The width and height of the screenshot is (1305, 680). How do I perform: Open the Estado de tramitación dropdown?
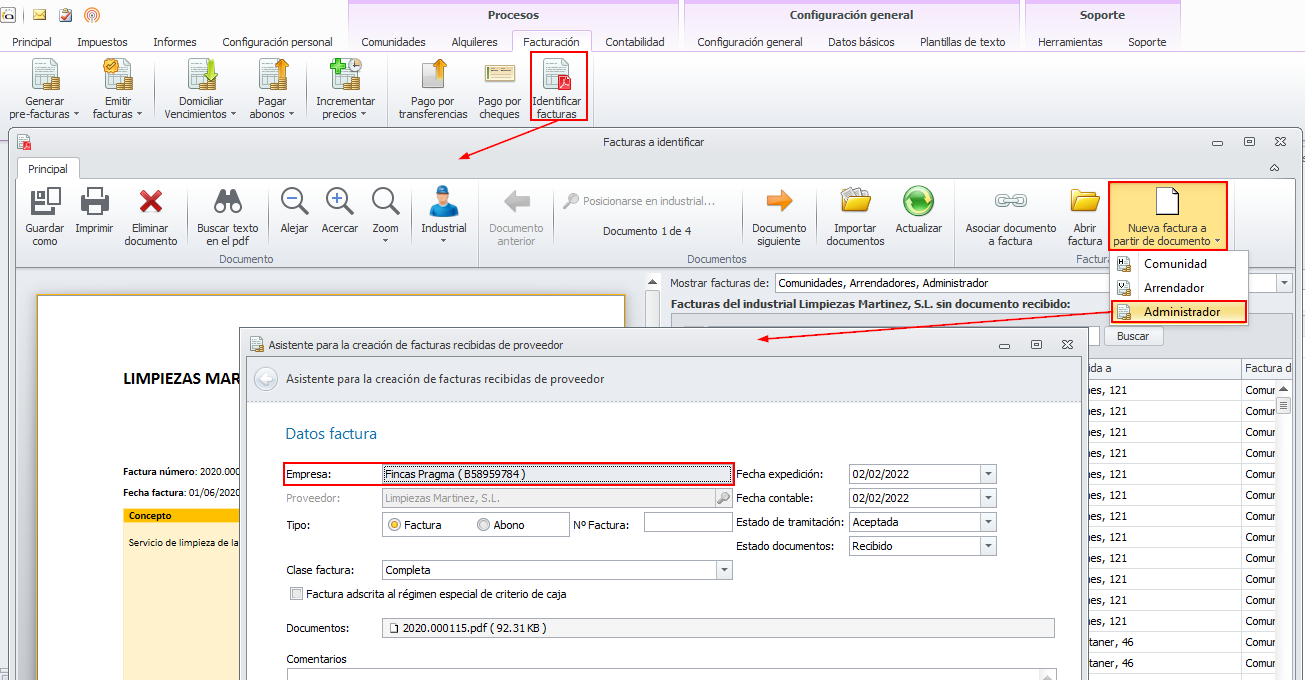pyautogui.click(x=988, y=522)
